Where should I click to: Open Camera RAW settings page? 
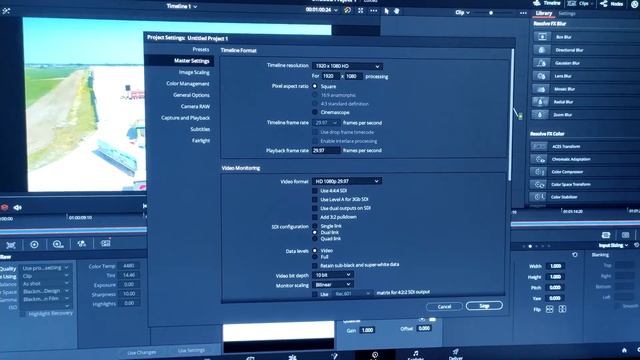tap(195, 107)
